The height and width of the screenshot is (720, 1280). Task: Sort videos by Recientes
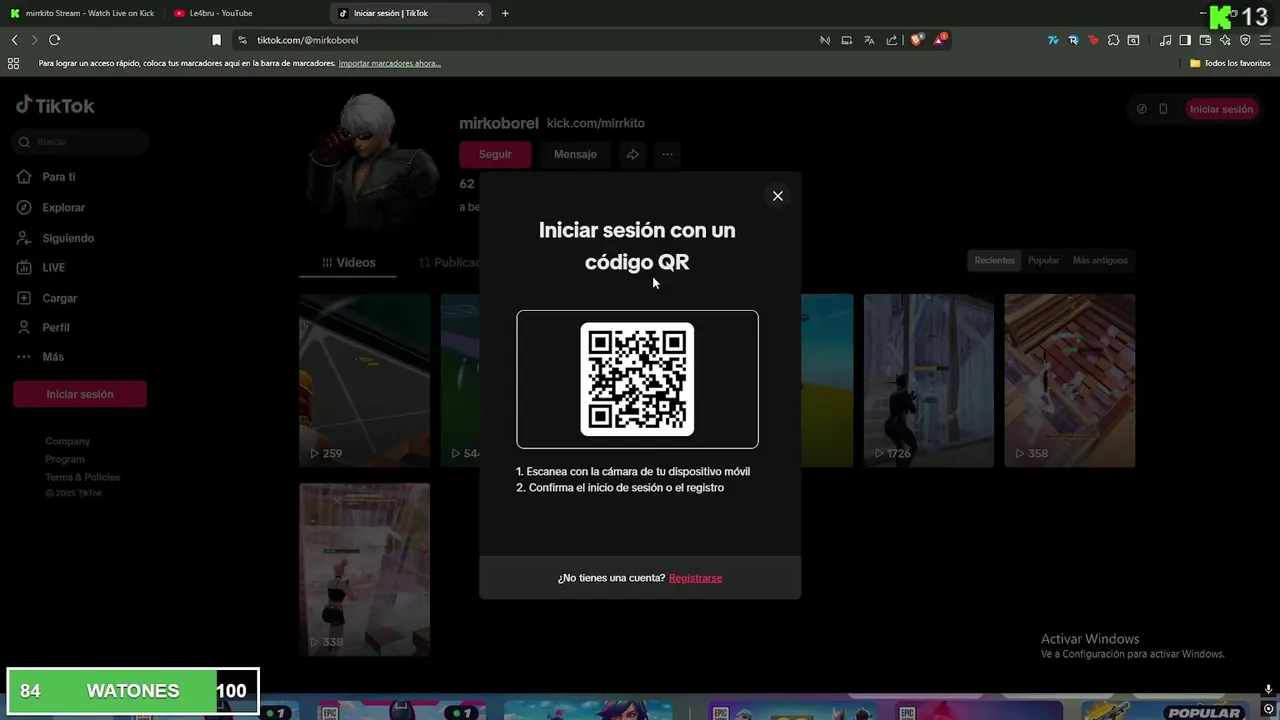(994, 260)
